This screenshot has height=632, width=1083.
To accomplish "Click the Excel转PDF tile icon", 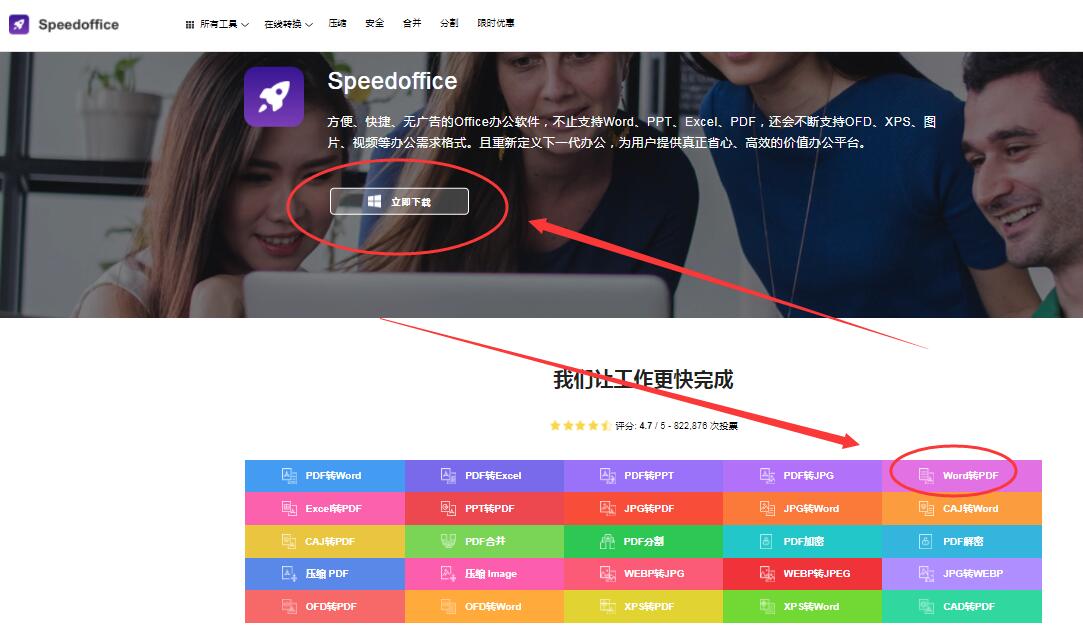I will click(289, 508).
